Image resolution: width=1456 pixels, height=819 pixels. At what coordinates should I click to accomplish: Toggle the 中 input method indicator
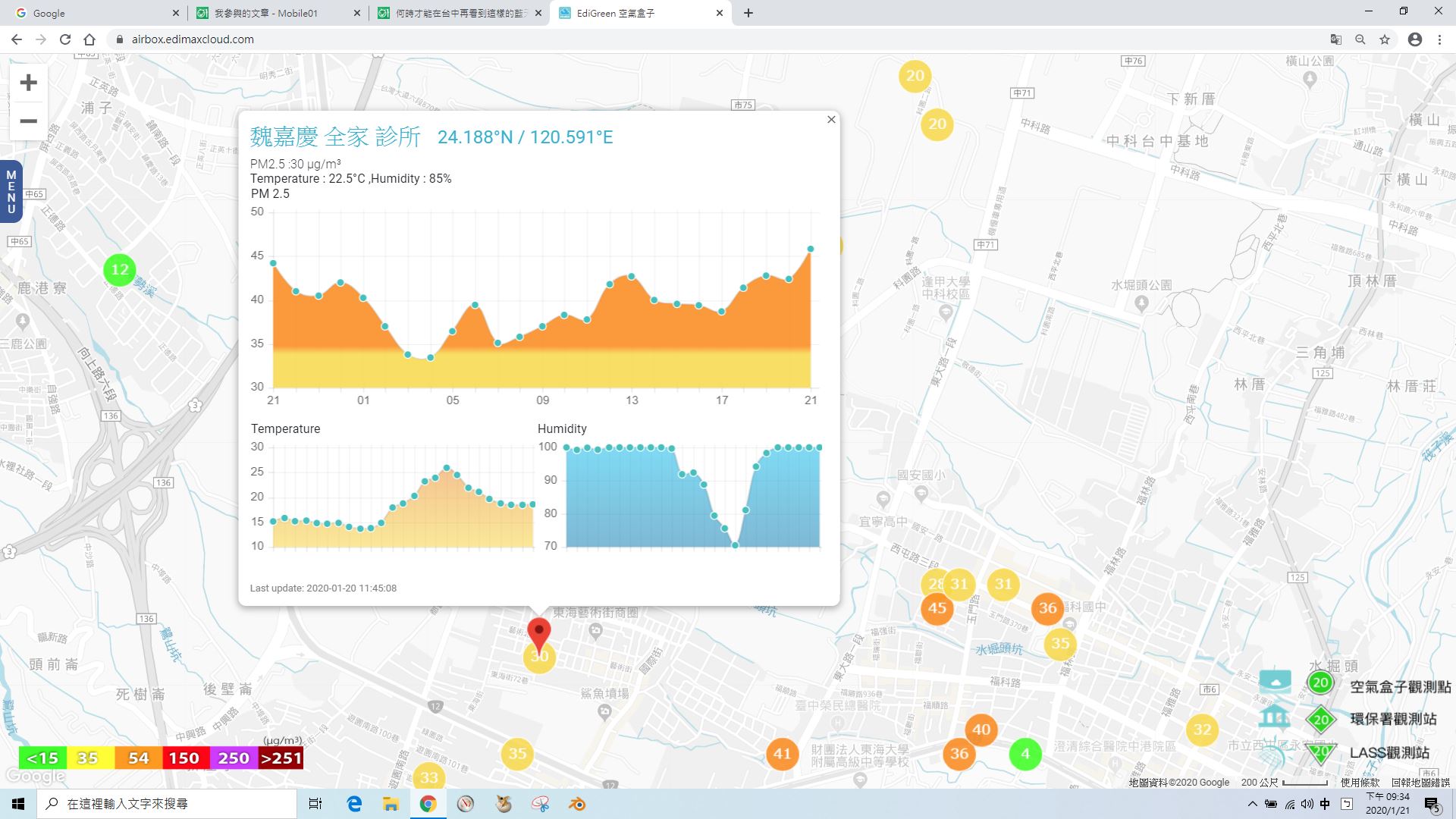pos(1325,804)
